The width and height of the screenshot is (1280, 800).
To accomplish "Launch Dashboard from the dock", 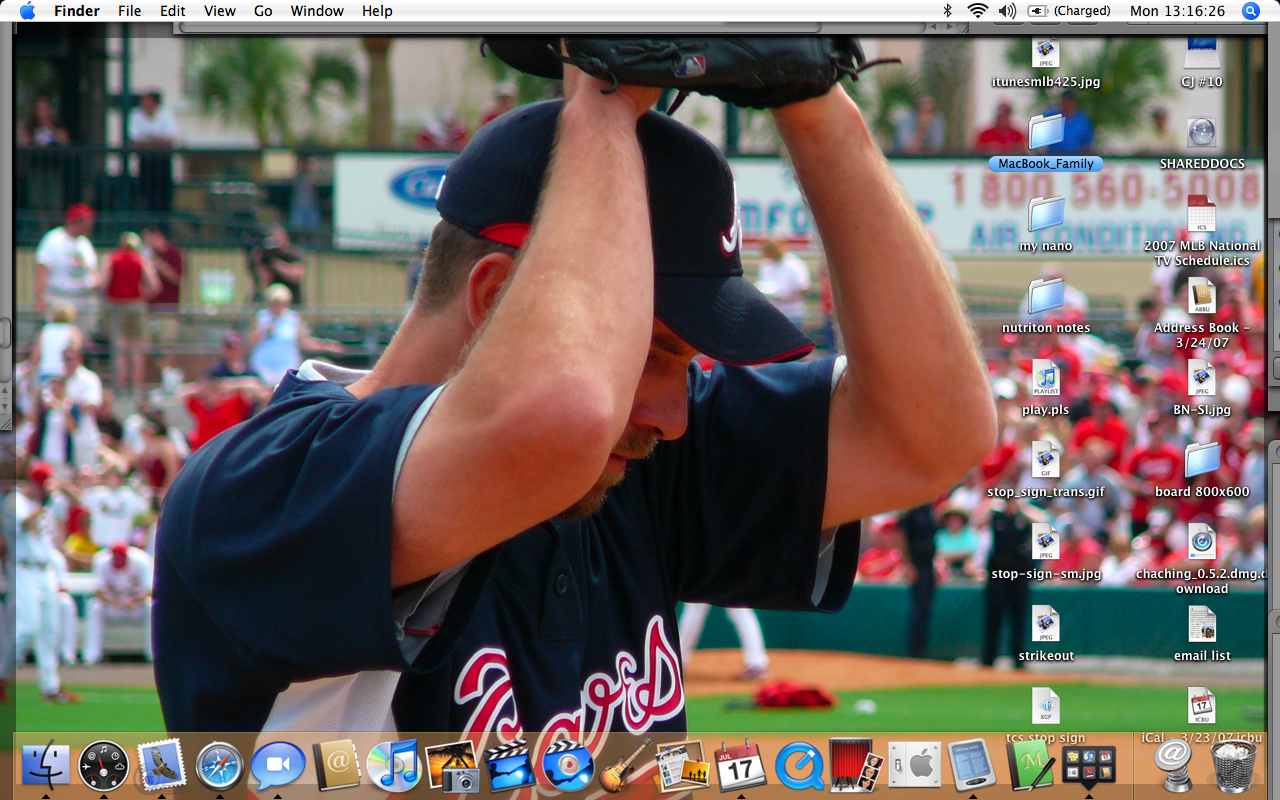I will point(104,766).
